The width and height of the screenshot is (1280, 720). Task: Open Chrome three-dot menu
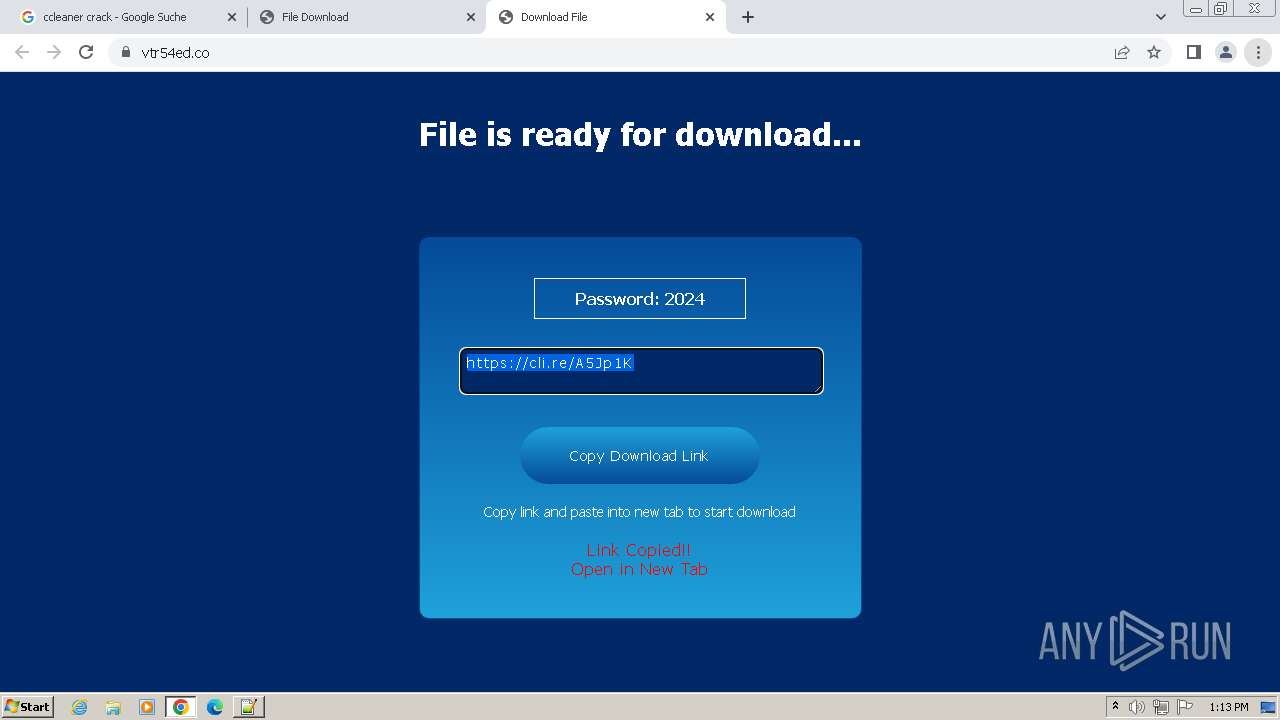click(1258, 52)
